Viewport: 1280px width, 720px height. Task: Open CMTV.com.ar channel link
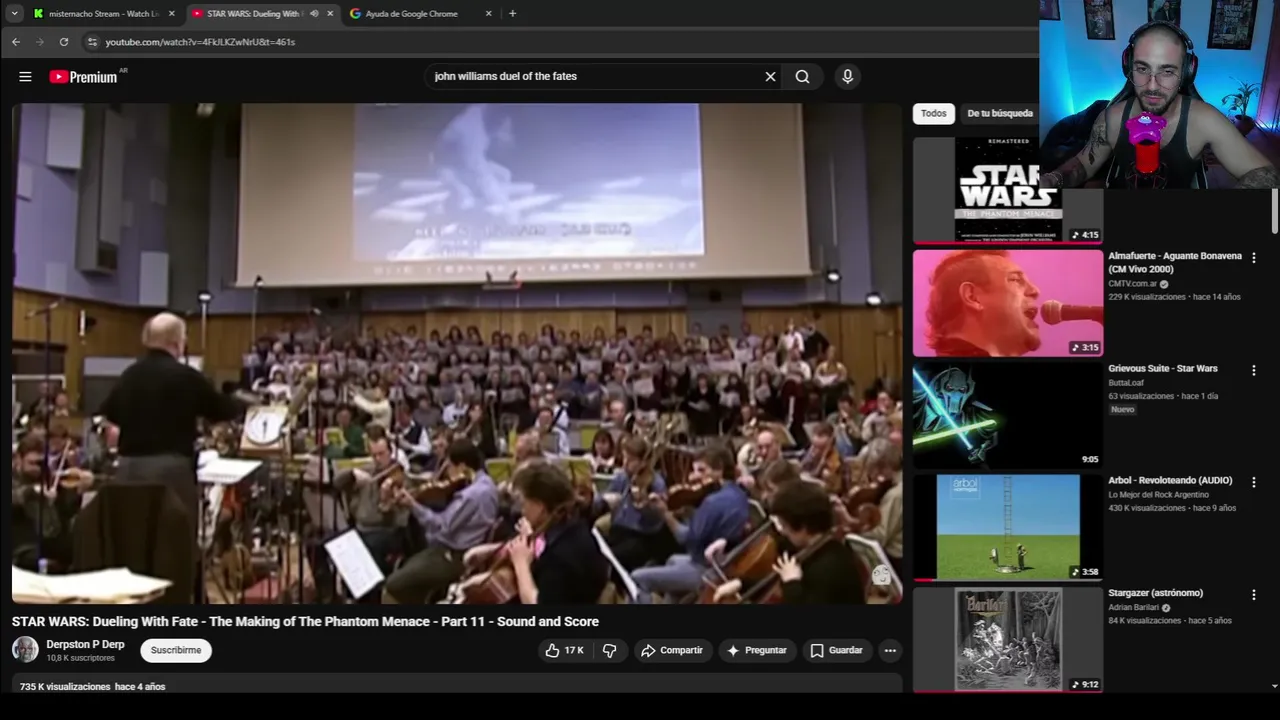click(1132, 284)
